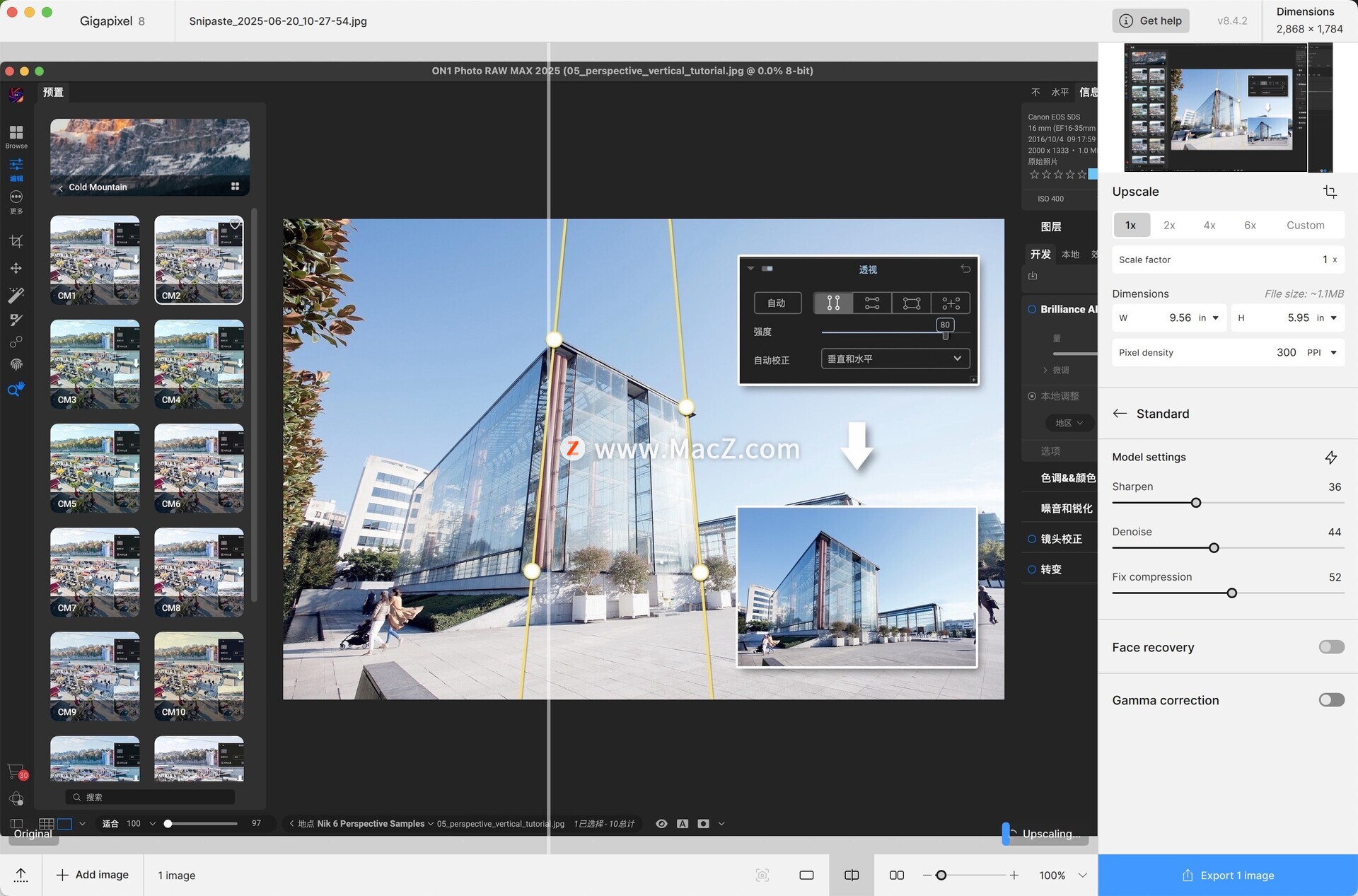Click 自动 button in perspective panel
Viewport: 1358px width, 896px height.
[777, 303]
